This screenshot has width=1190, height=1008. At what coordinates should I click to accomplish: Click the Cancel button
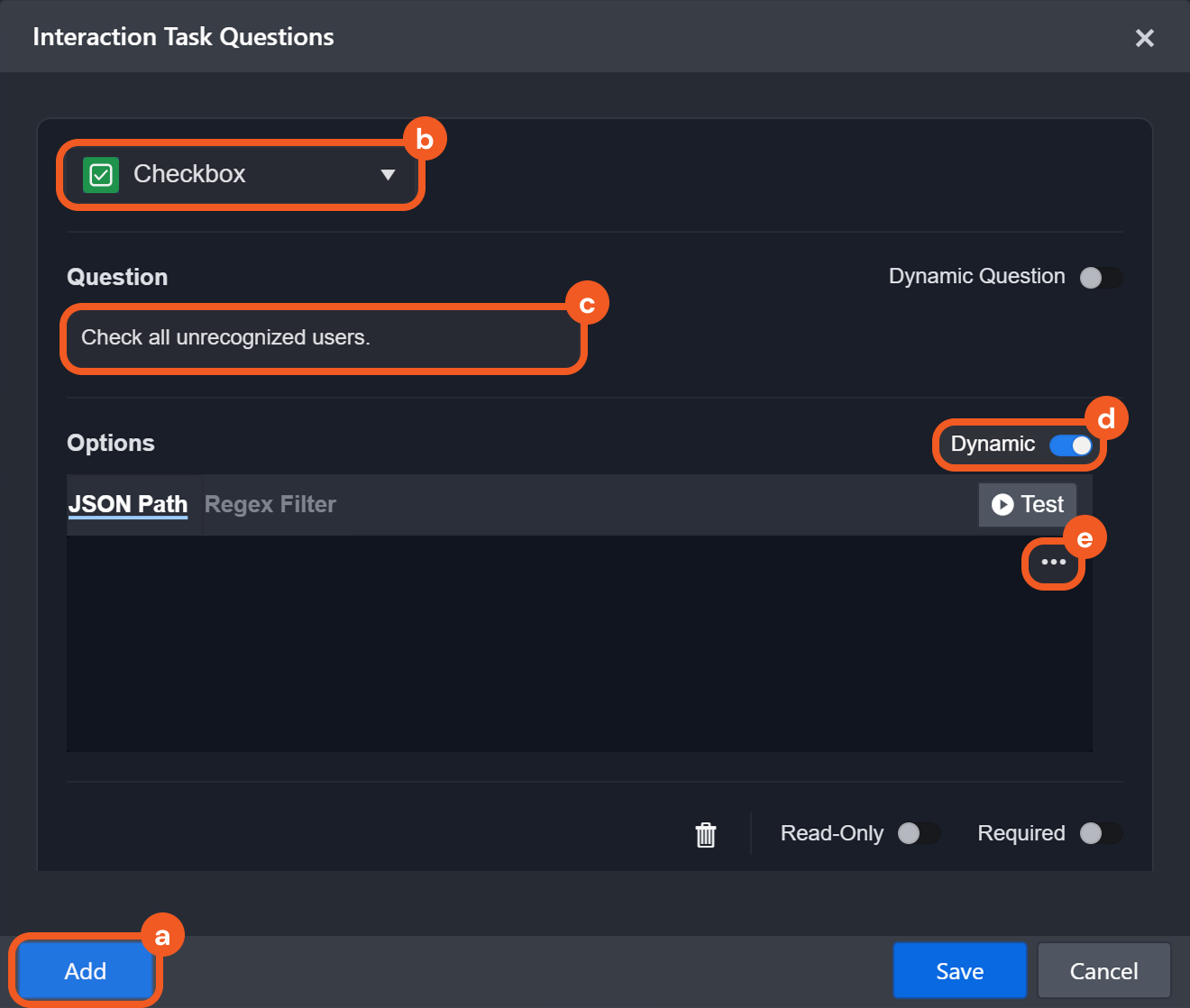point(1103,971)
